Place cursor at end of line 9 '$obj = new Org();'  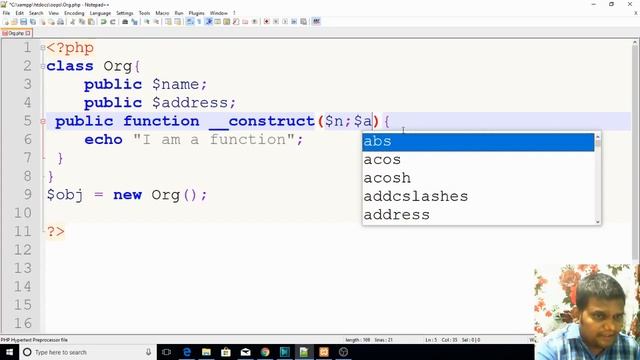pos(208,195)
